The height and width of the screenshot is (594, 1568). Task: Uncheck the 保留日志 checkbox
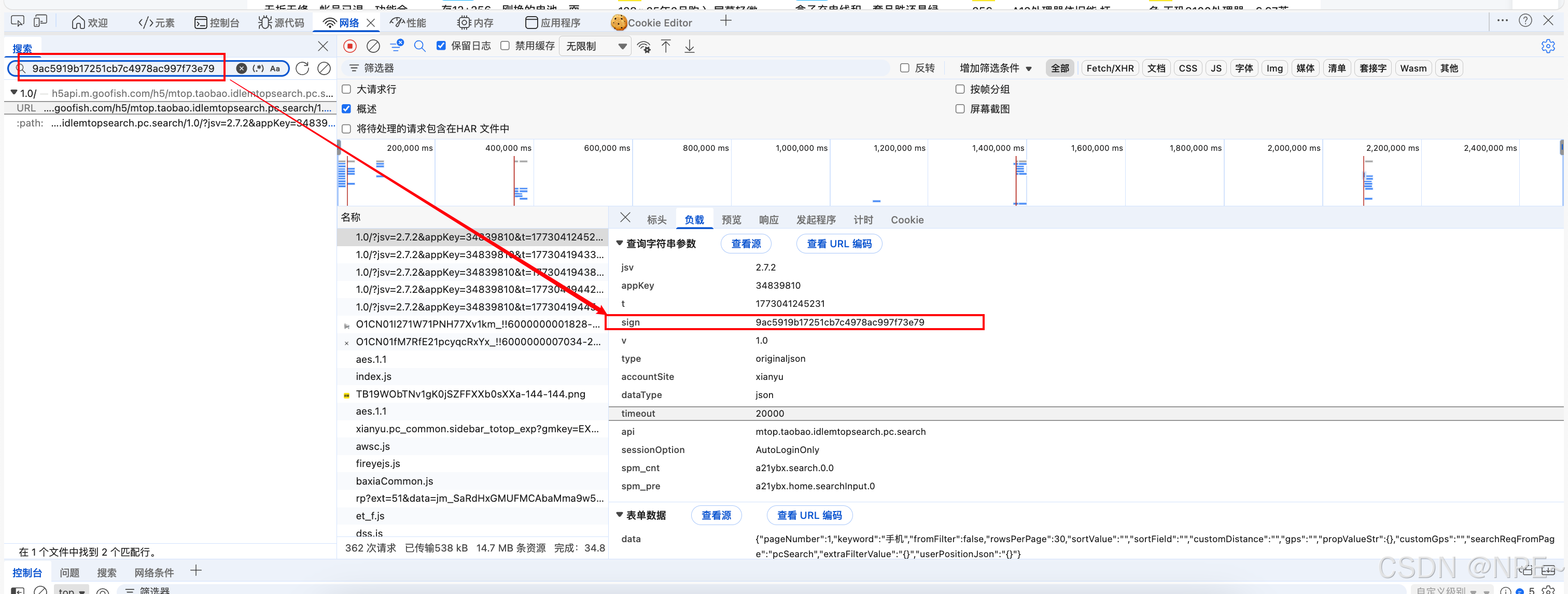[x=441, y=46]
